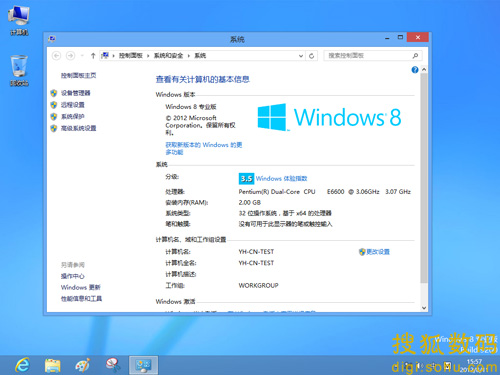Click the blue help question mark icon

tap(415, 70)
